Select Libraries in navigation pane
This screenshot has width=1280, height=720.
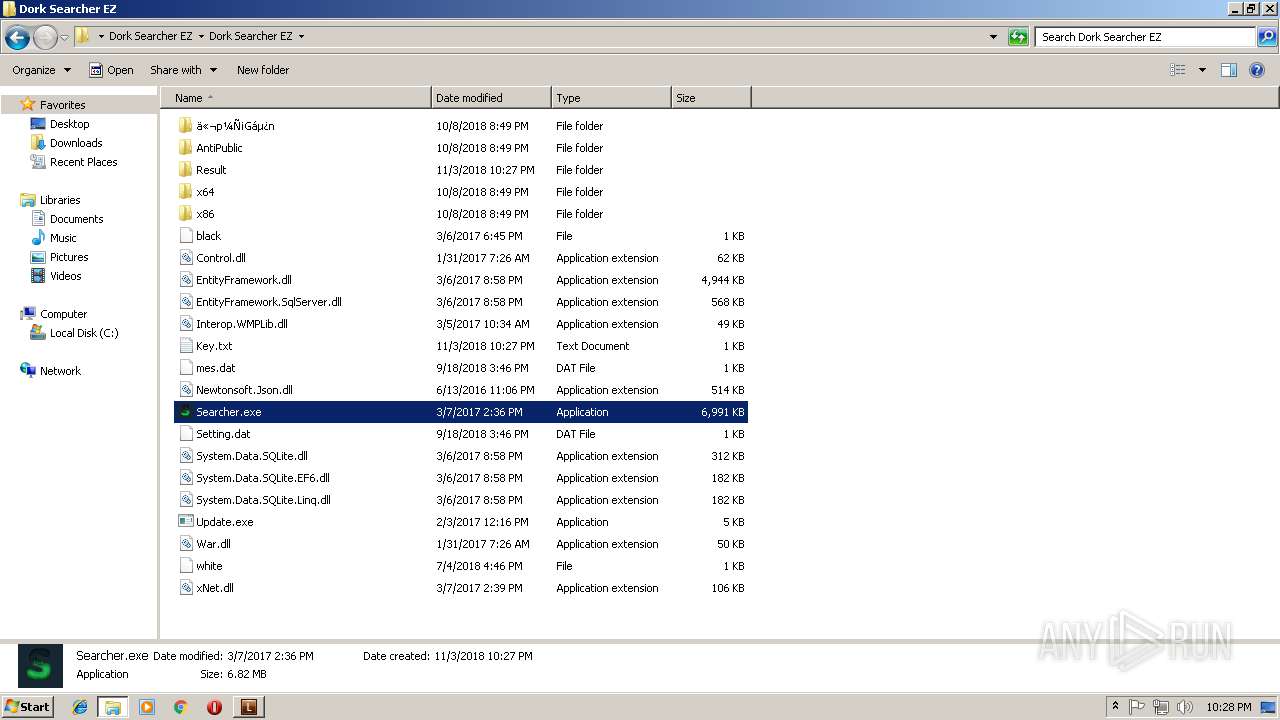(60, 200)
